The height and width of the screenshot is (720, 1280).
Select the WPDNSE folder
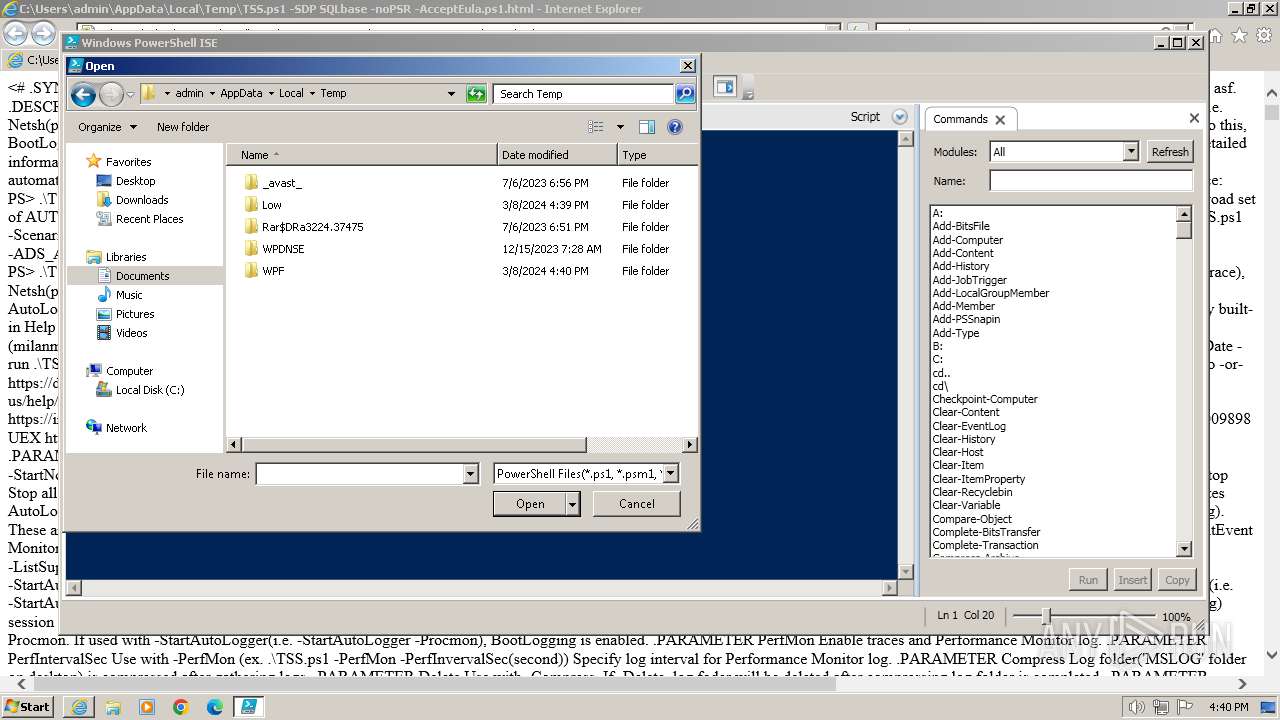coord(283,249)
